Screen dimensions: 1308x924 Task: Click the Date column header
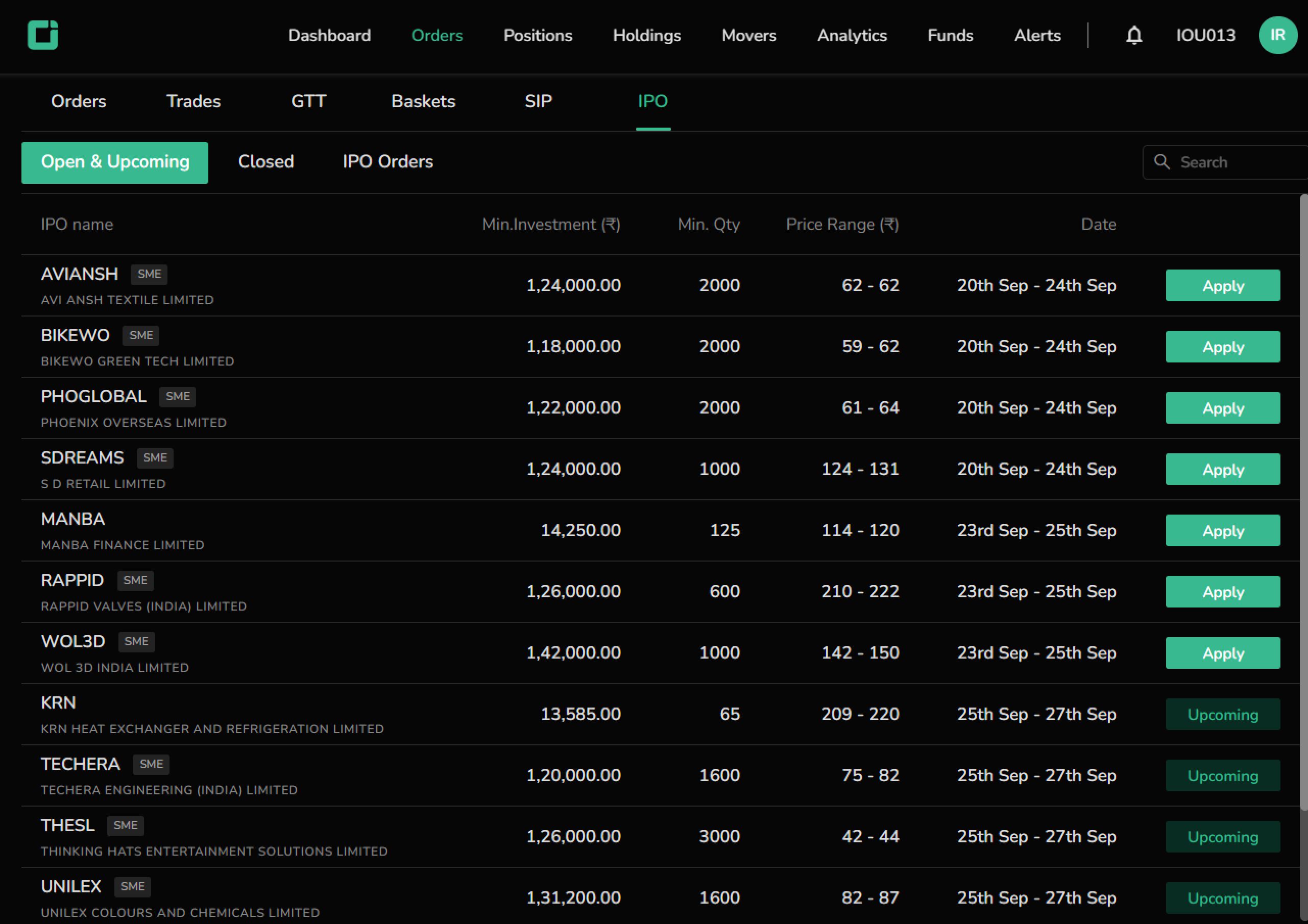1098,225
